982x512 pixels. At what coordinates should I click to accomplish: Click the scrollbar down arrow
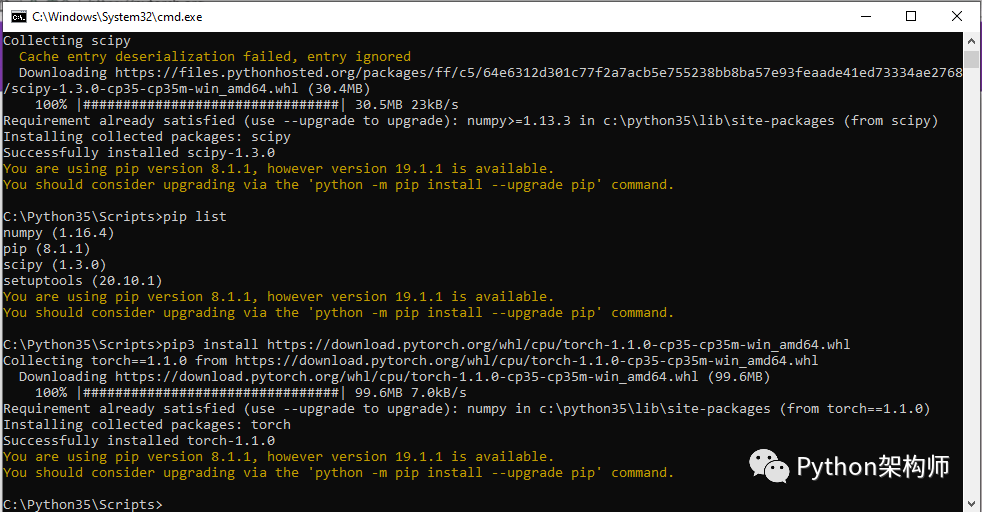coord(971,503)
